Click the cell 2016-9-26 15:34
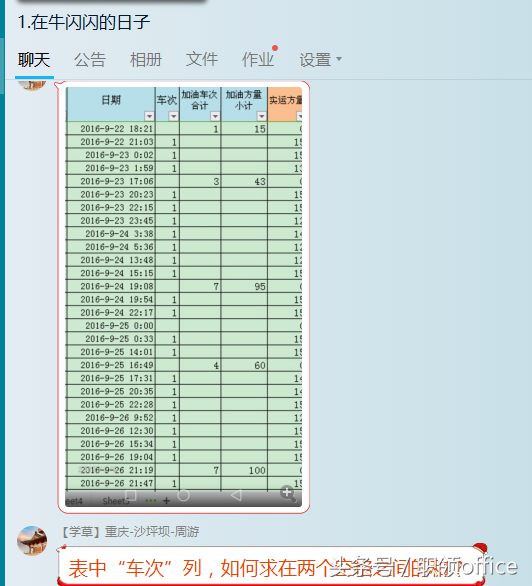This screenshot has width=532, height=586. pos(111,444)
